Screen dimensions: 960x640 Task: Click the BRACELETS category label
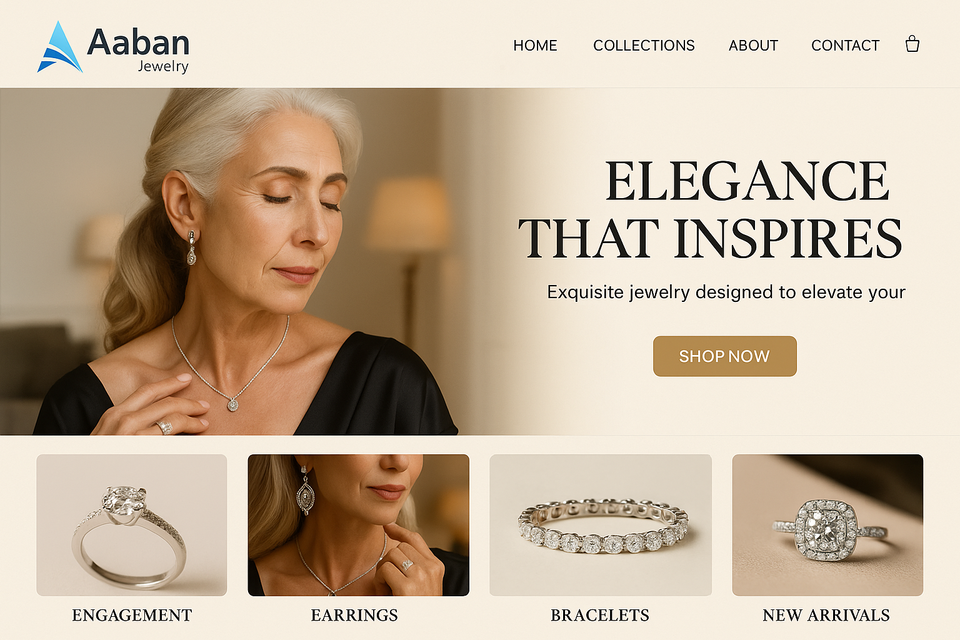click(600, 615)
